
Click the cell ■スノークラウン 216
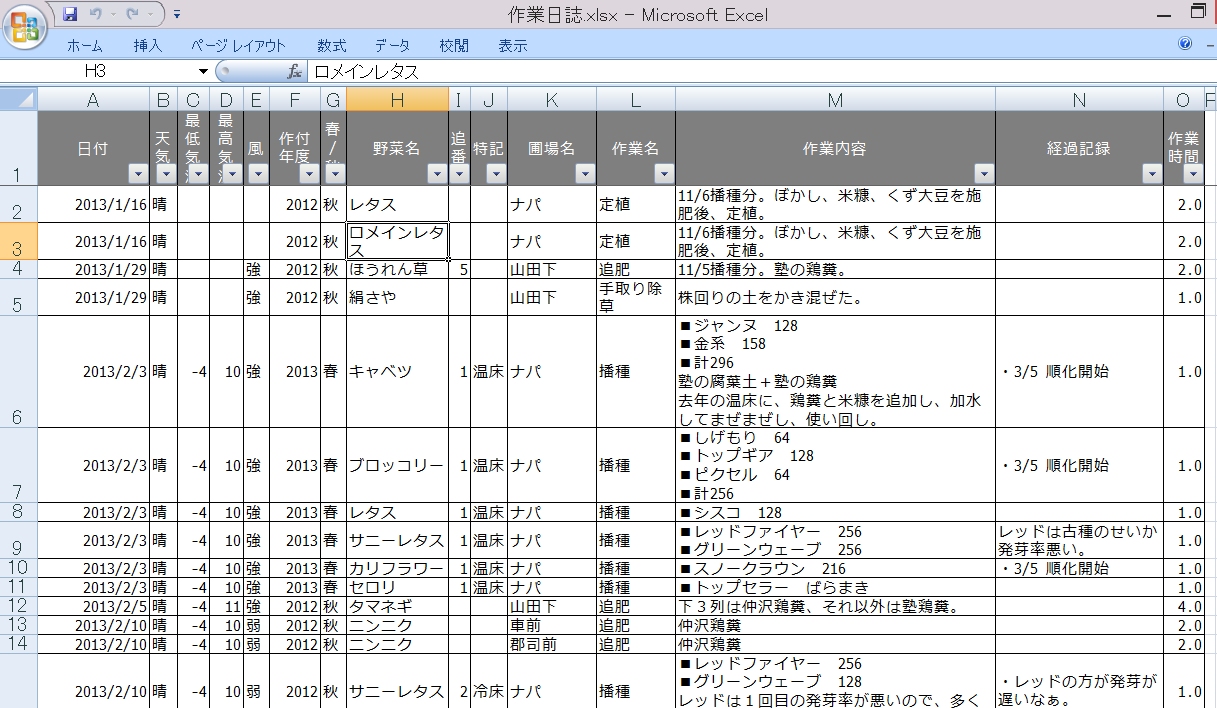pos(836,569)
